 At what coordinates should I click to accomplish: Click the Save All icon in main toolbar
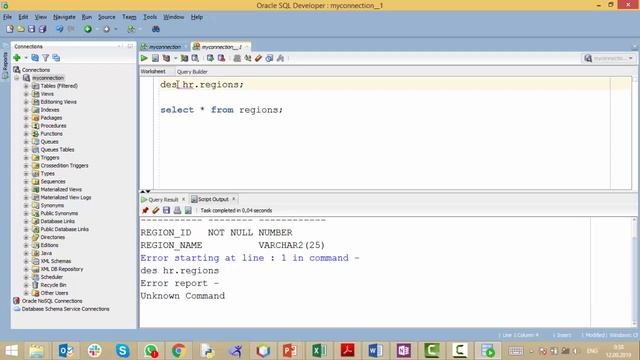point(42,29)
